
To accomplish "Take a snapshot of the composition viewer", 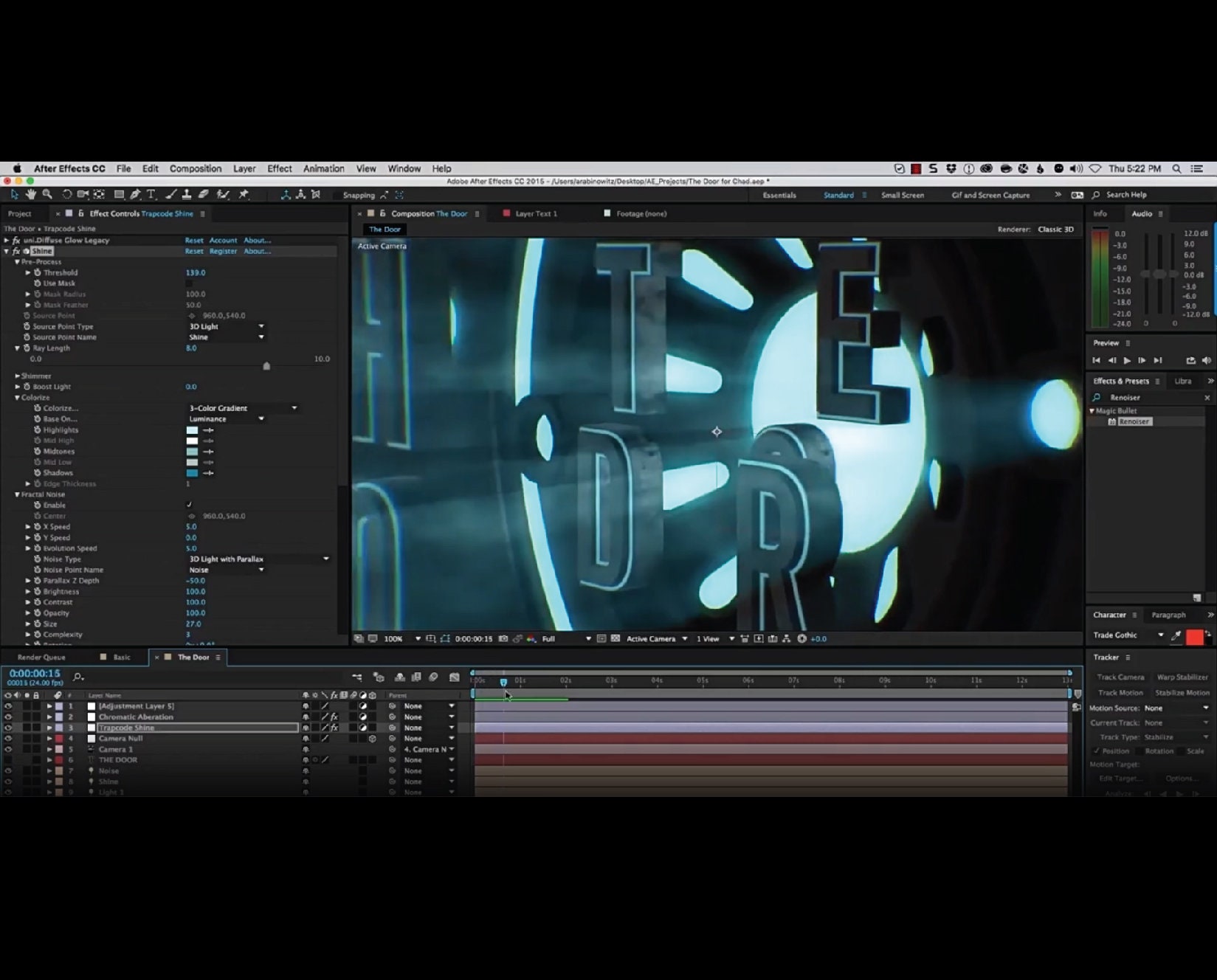I will coord(504,639).
